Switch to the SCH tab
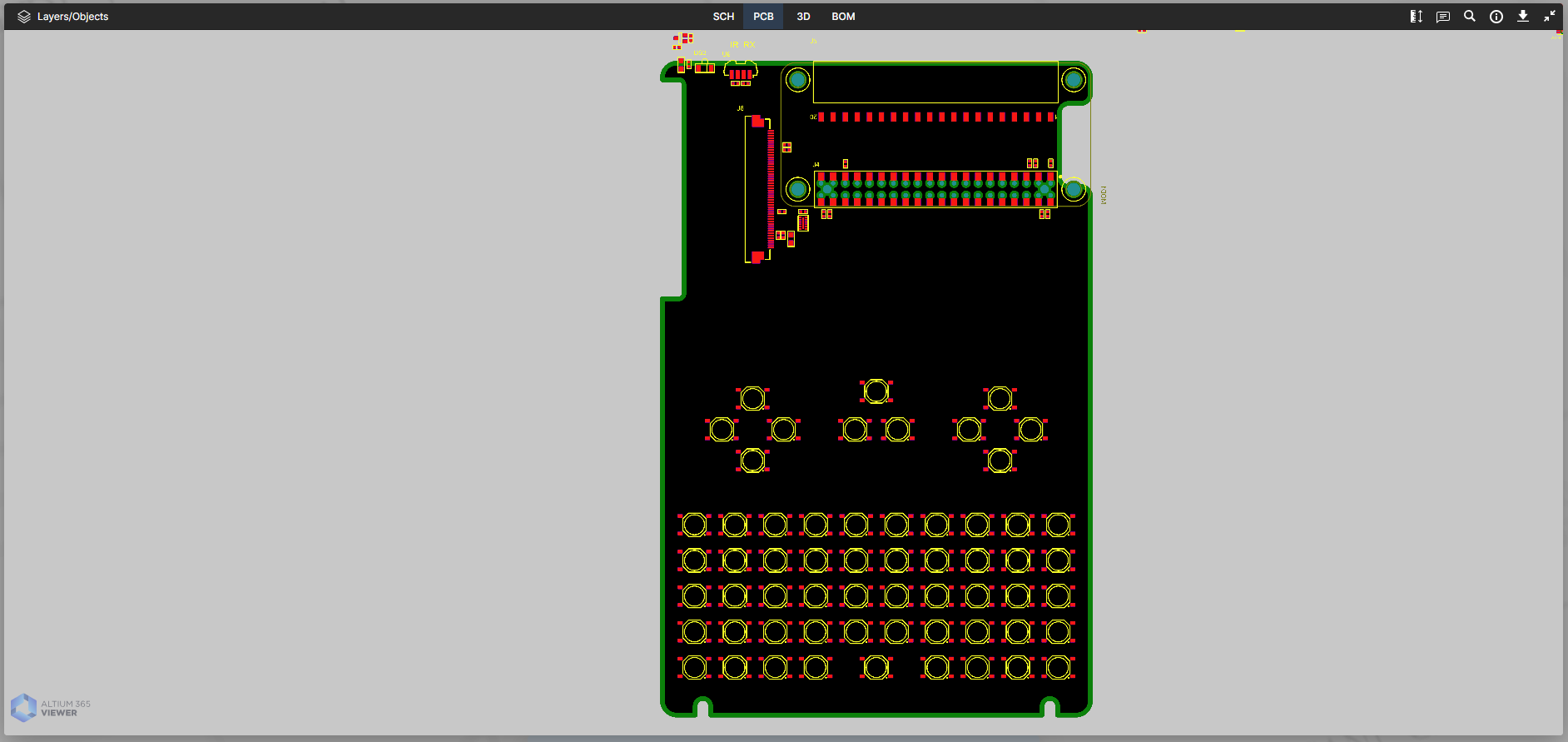Screen dimensions: 1568x742 pyautogui.click(x=723, y=17)
